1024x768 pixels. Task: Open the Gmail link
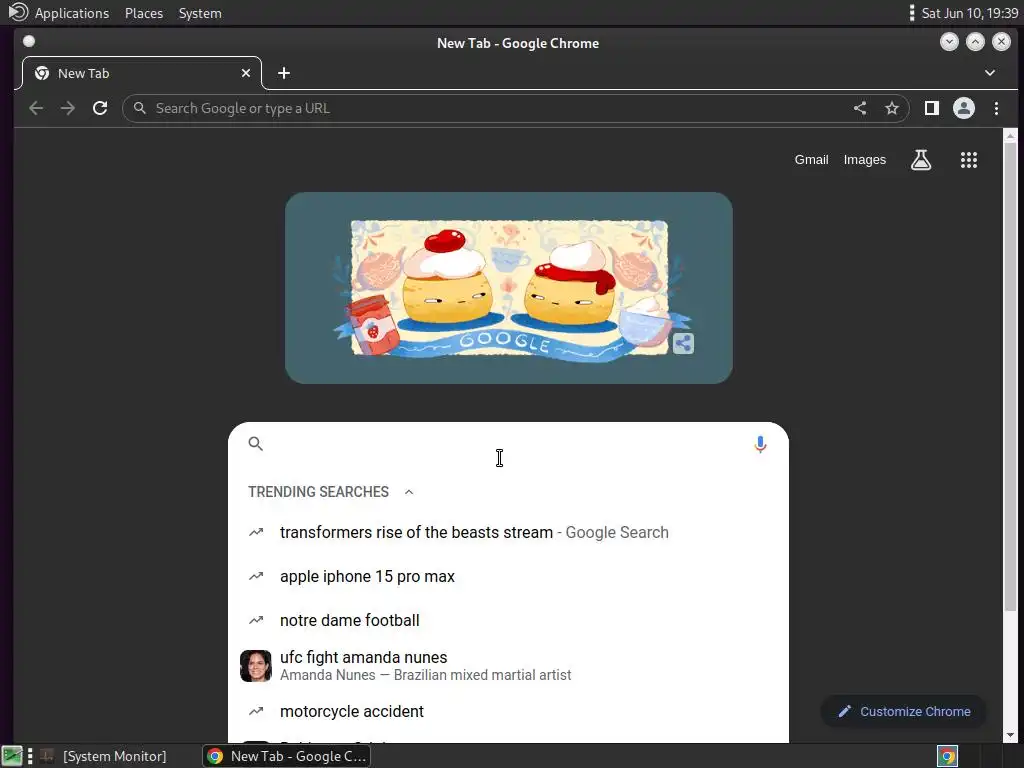click(811, 160)
